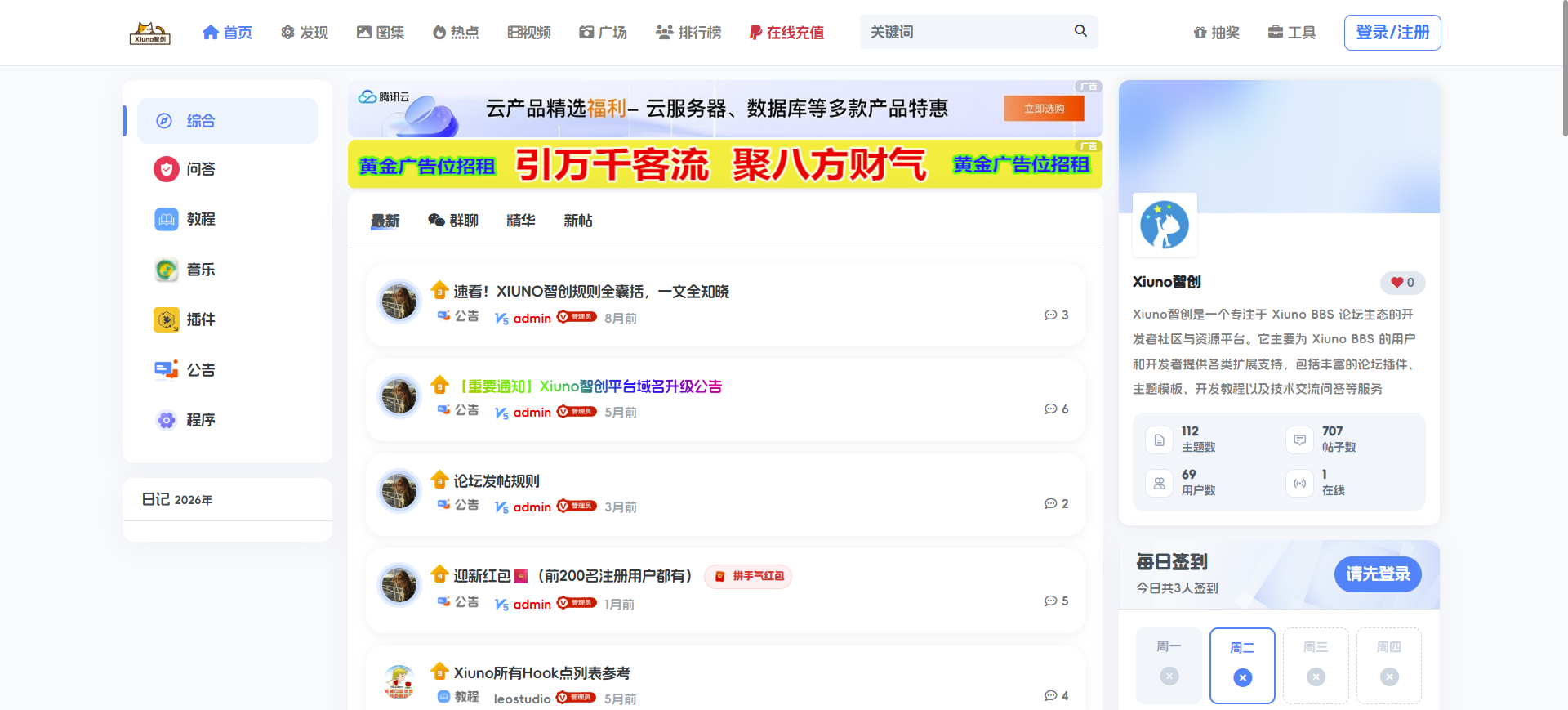Click 请先登录 sign-in button

pos(1378,574)
